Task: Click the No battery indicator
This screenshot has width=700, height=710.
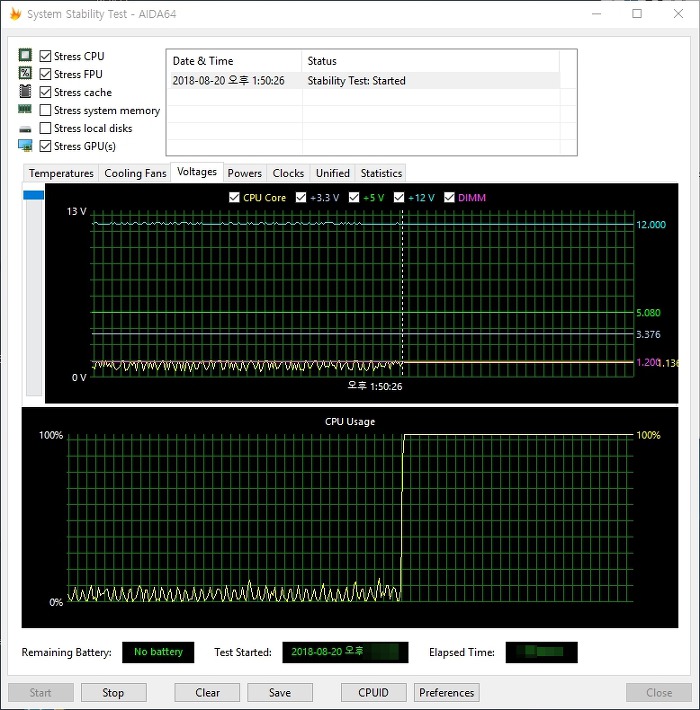Action: click(x=158, y=652)
